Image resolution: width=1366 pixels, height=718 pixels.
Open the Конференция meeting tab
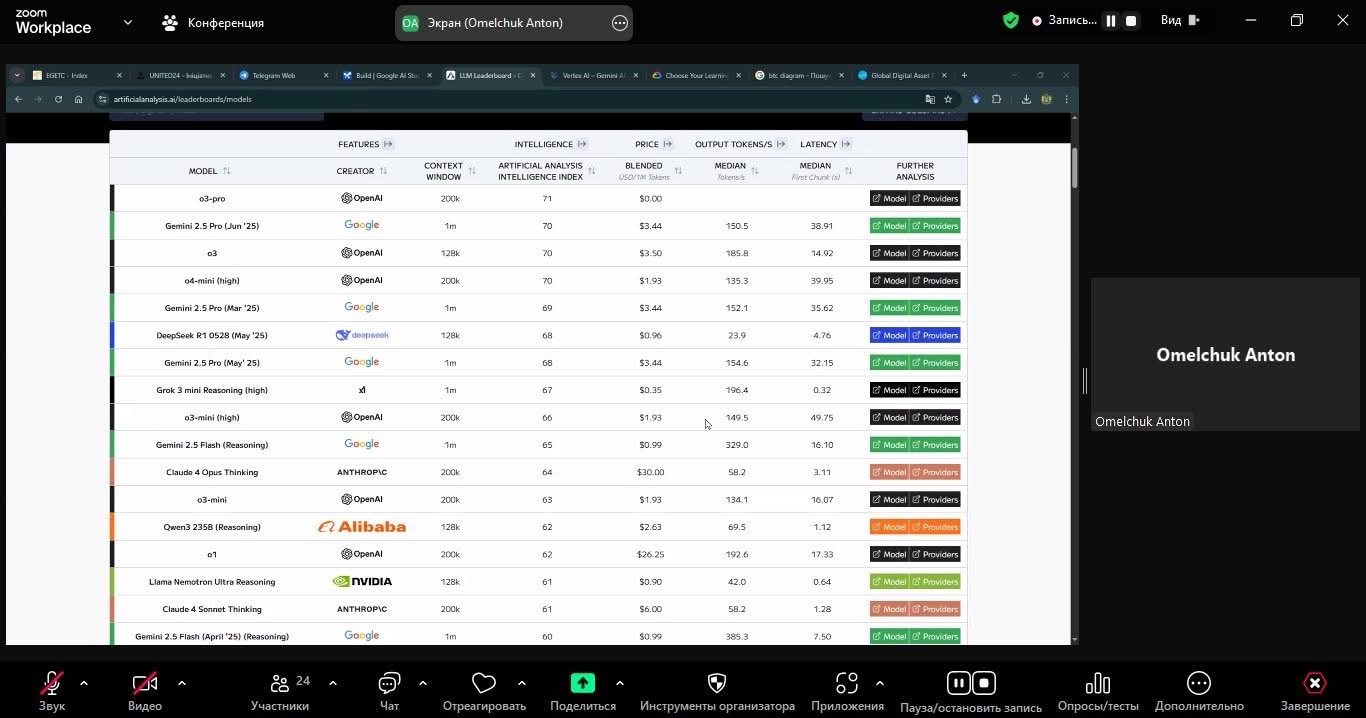[x=213, y=22]
